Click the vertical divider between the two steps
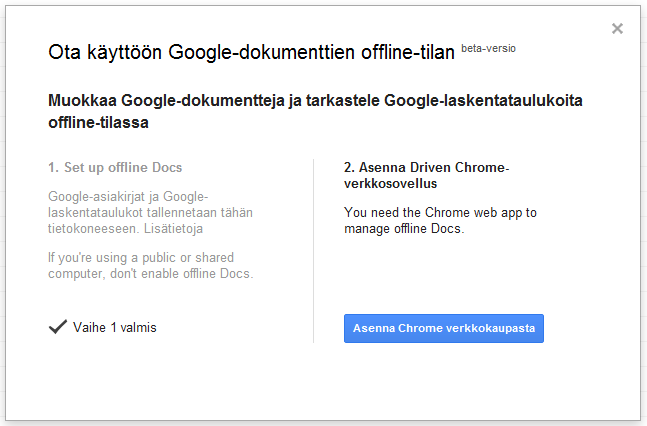The width and height of the screenshot is (647, 426). pos(314,250)
